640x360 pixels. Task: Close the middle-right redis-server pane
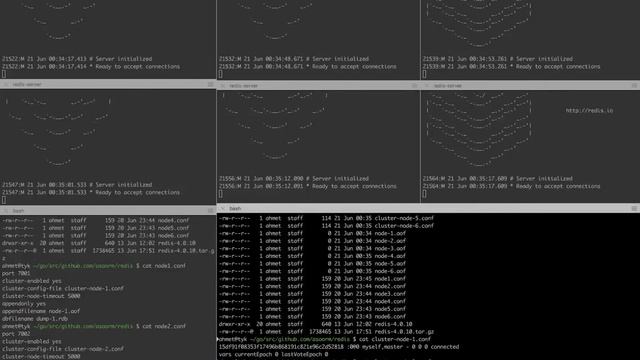427,86
